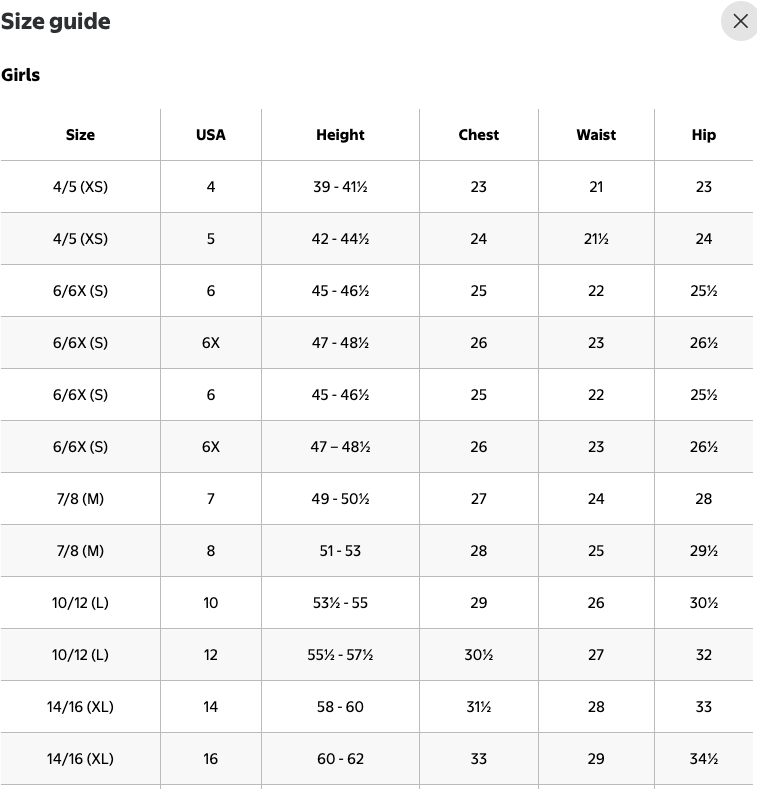Close the Size guide dialog
The height and width of the screenshot is (789, 757).
click(x=740, y=21)
